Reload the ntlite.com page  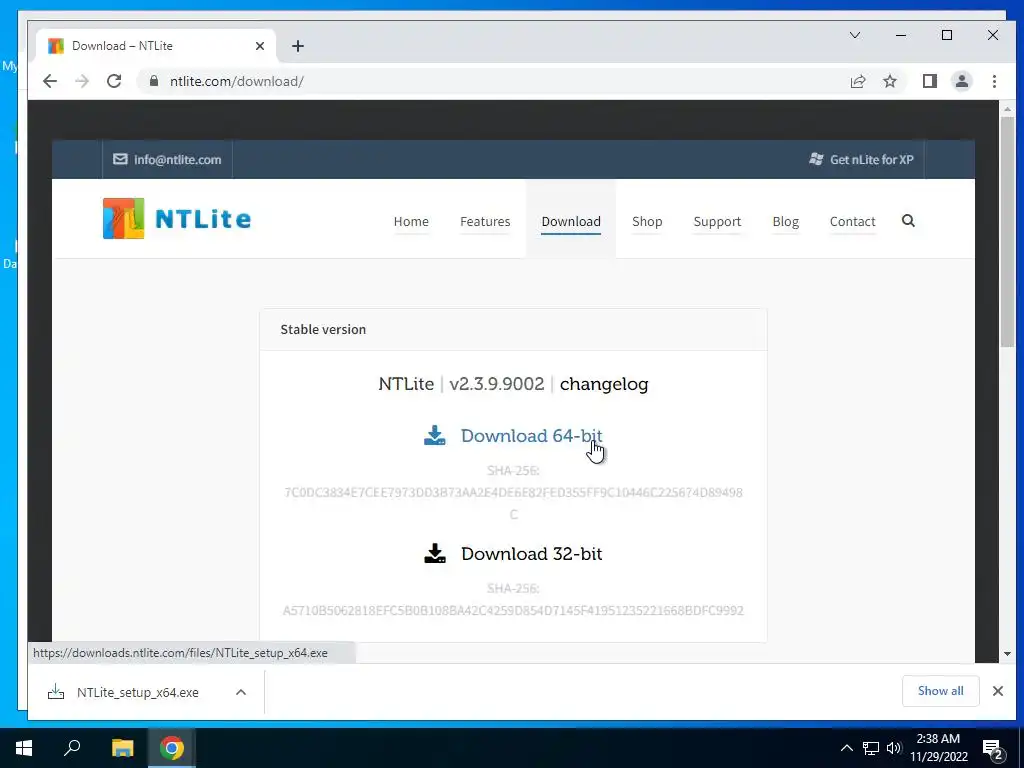[114, 81]
